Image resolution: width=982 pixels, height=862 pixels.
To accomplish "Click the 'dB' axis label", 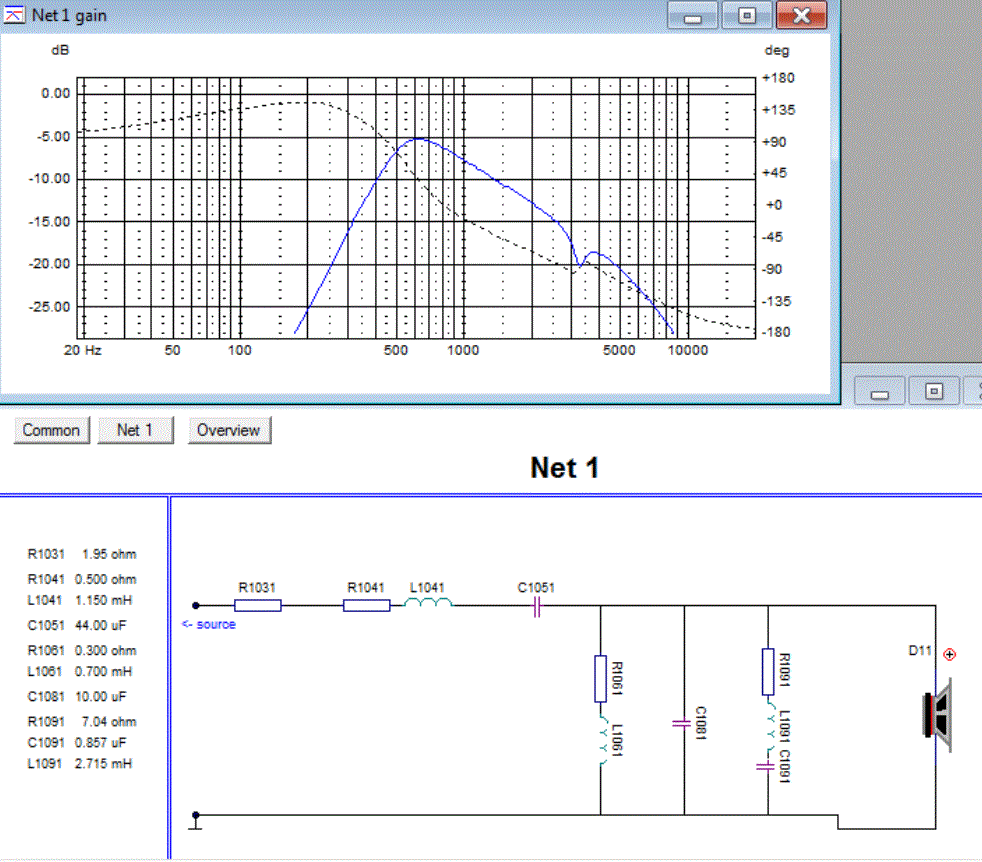I will coord(60,50).
